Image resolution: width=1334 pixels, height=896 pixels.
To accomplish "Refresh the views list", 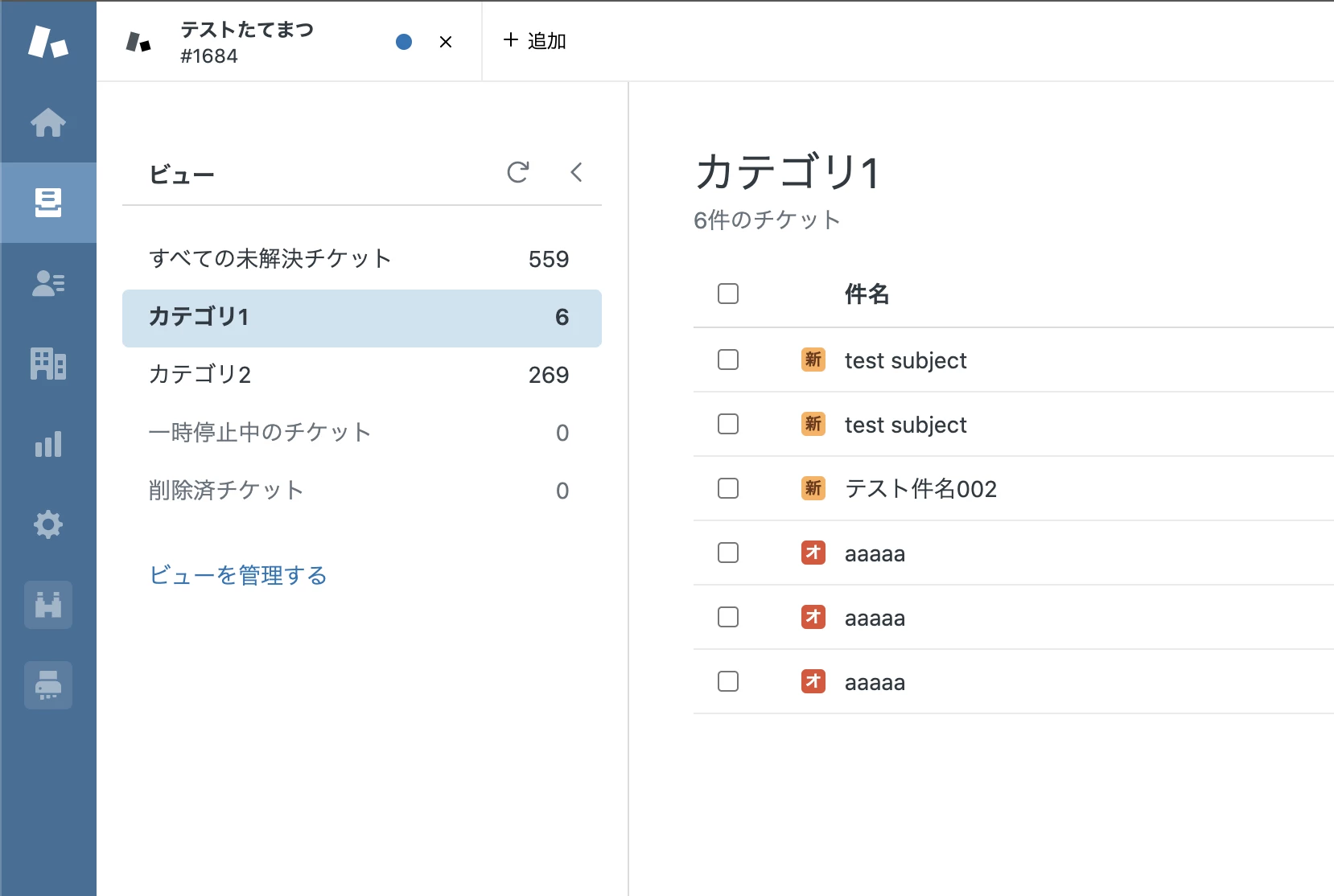I will (518, 172).
